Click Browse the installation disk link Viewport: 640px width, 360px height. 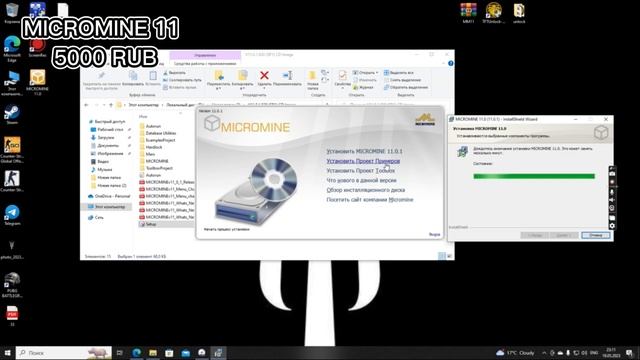click(x=366, y=190)
